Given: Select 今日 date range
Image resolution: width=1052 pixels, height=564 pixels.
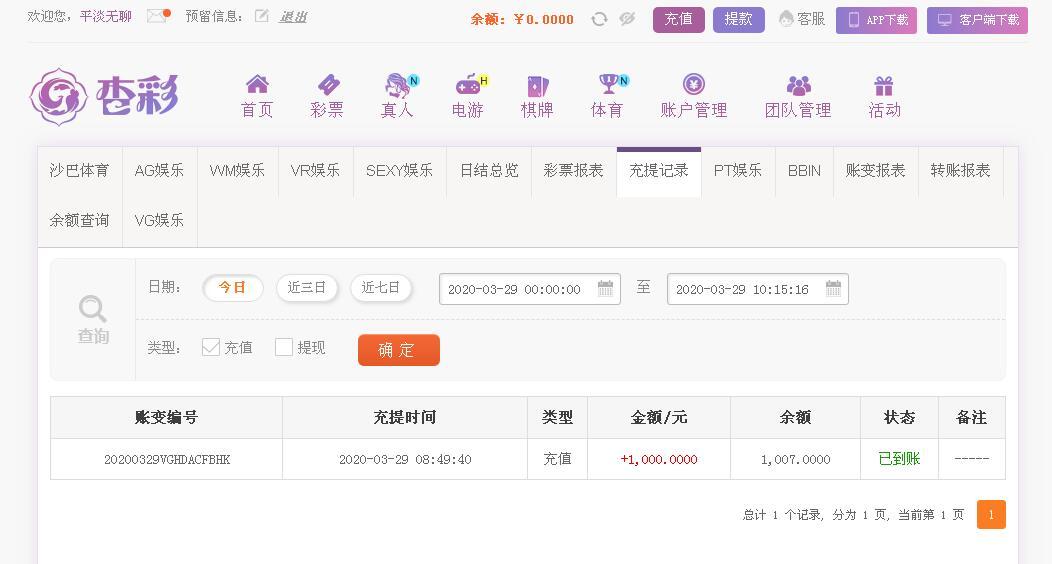Looking at the screenshot, I should tap(232, 288).
